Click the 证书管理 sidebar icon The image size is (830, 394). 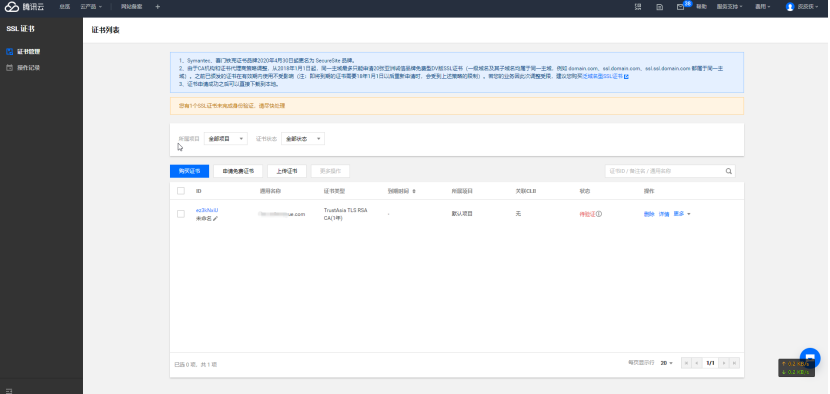click(x=9, y=51)
